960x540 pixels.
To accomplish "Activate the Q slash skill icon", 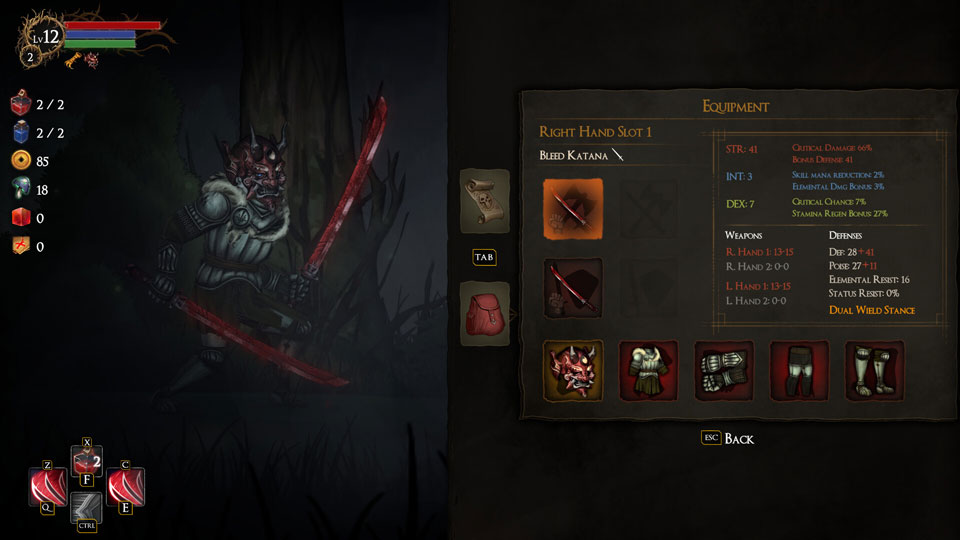I will pyautogui.click(x=48, y=487).
